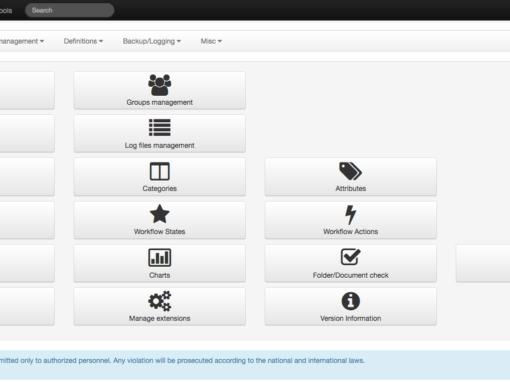The height and width of the screenshot is (382, 510).
Task: Expand the Backup/Logging dropdown menu
Action: pyautogui.click(x=152, y=41)
